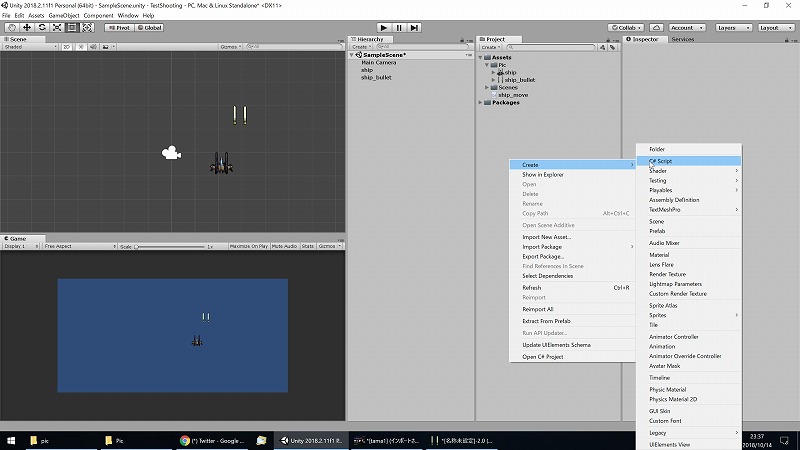Click the Pause button

(x=399, y=28)
